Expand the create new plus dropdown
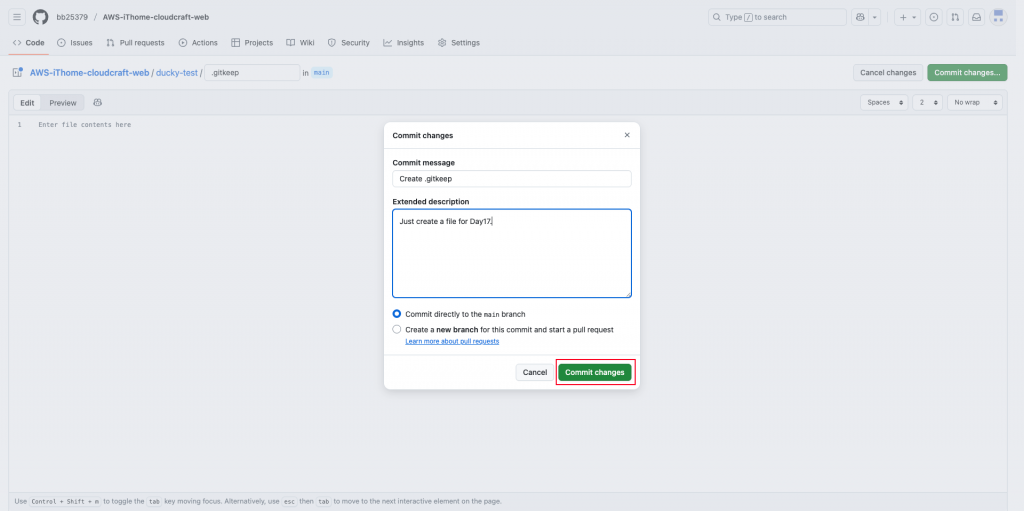 908,17
